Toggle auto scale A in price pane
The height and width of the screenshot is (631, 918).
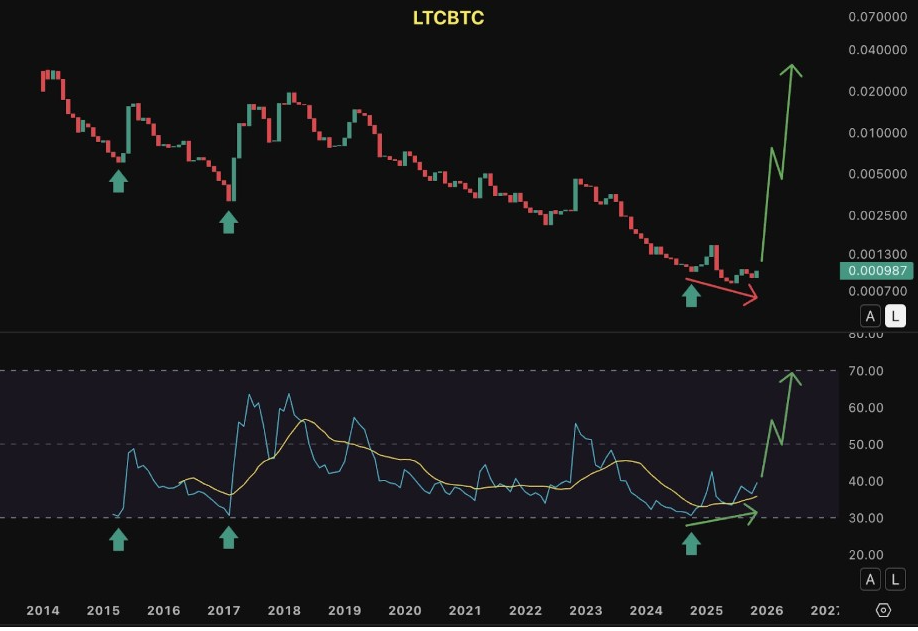pyautogui.click(x=870, y=316)
